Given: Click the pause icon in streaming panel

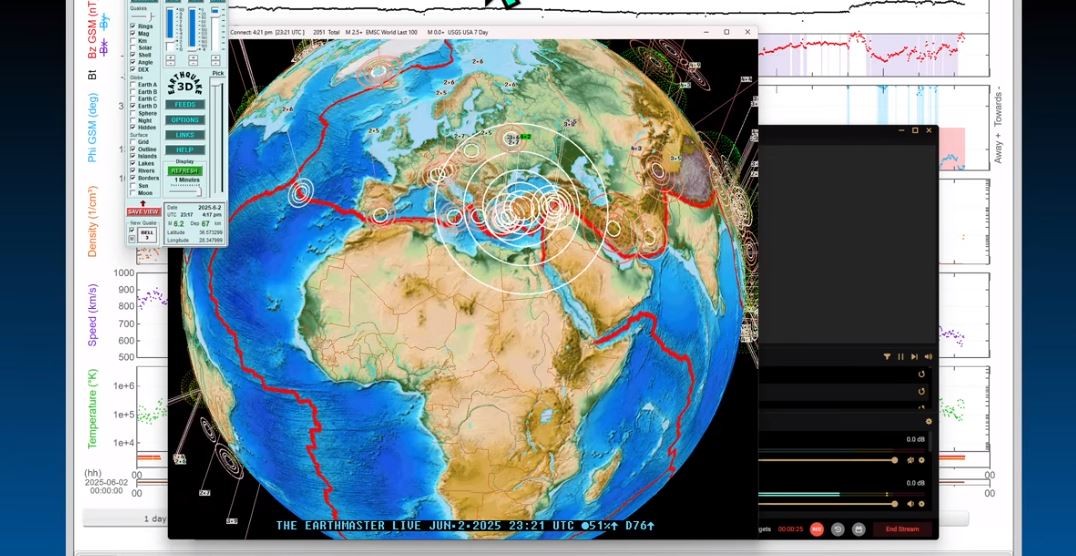Looking at the screenshot, I should [x=900, y=356].
